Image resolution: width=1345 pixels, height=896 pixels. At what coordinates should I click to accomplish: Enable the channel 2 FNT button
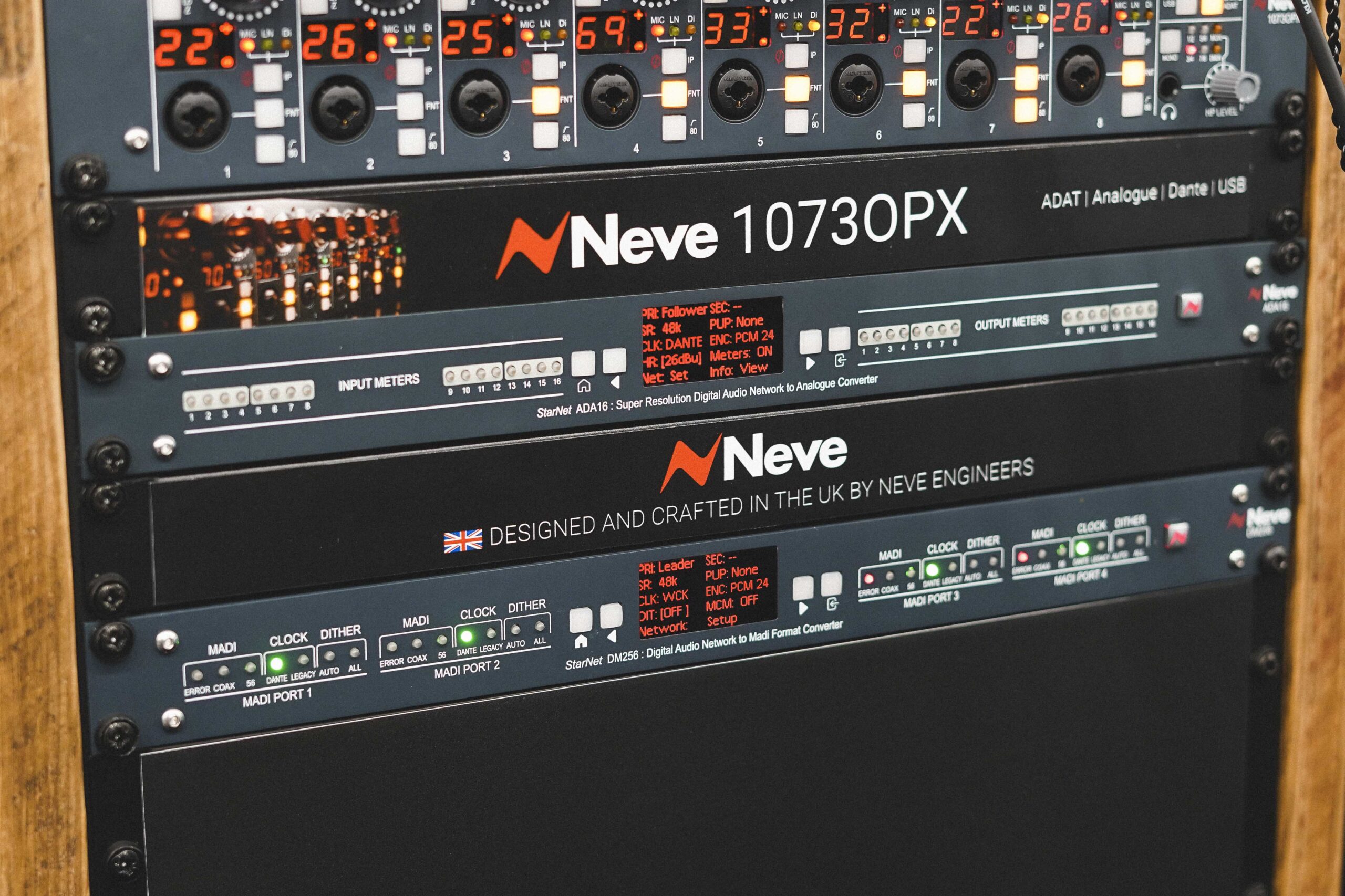[410, 106]
